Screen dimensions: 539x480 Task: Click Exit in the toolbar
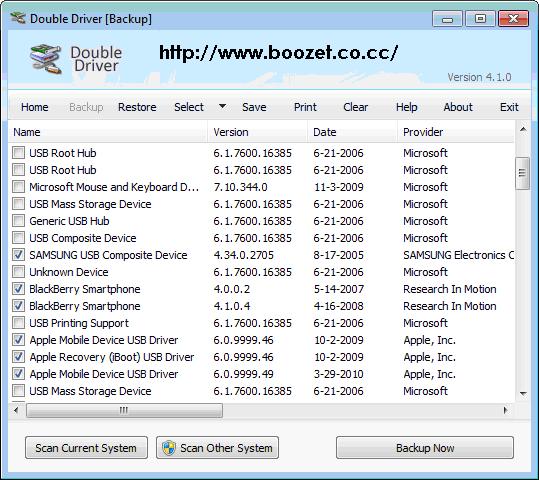[509, 107]
